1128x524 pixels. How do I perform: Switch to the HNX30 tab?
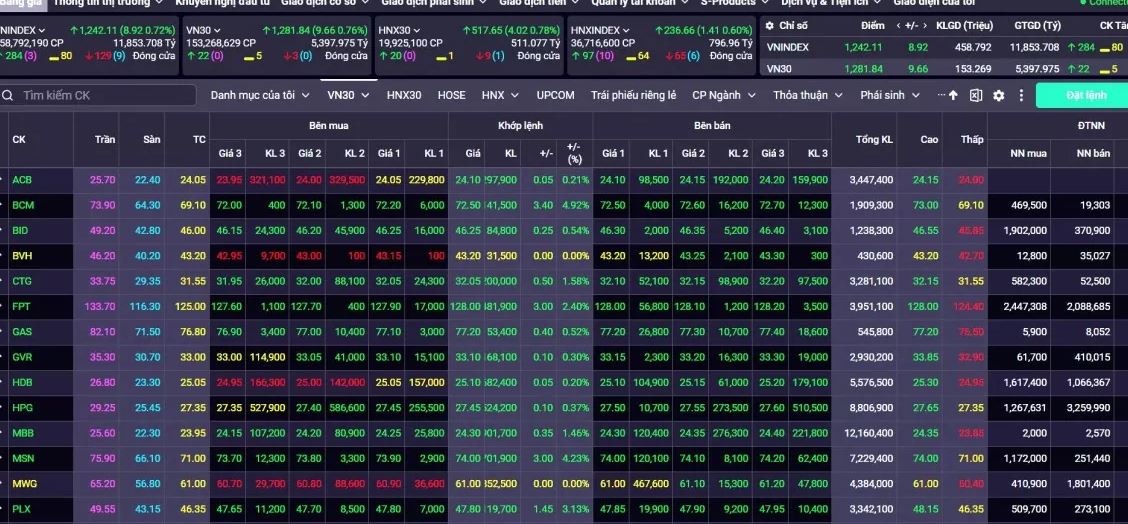403,95
